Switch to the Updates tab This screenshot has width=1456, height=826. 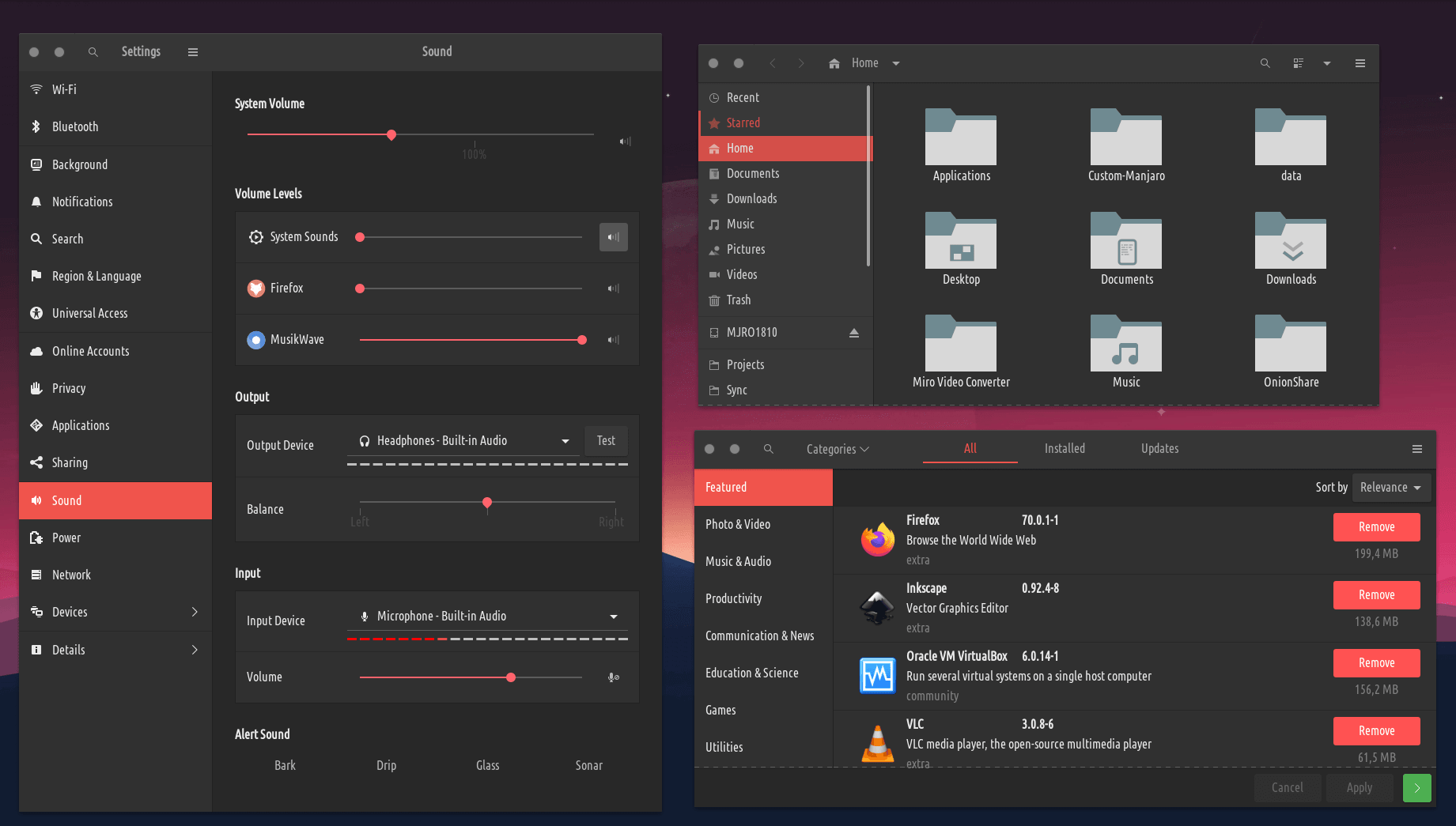point(1159,448)
